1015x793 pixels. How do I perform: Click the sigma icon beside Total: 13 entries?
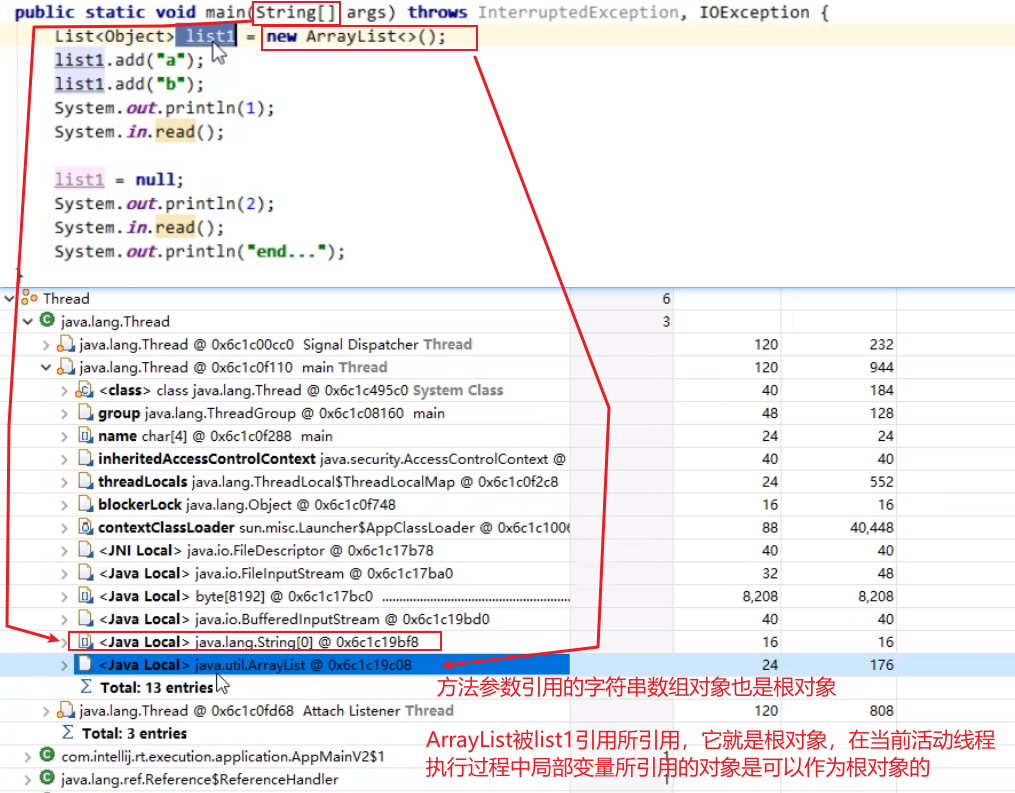click(x=86, y=687)
